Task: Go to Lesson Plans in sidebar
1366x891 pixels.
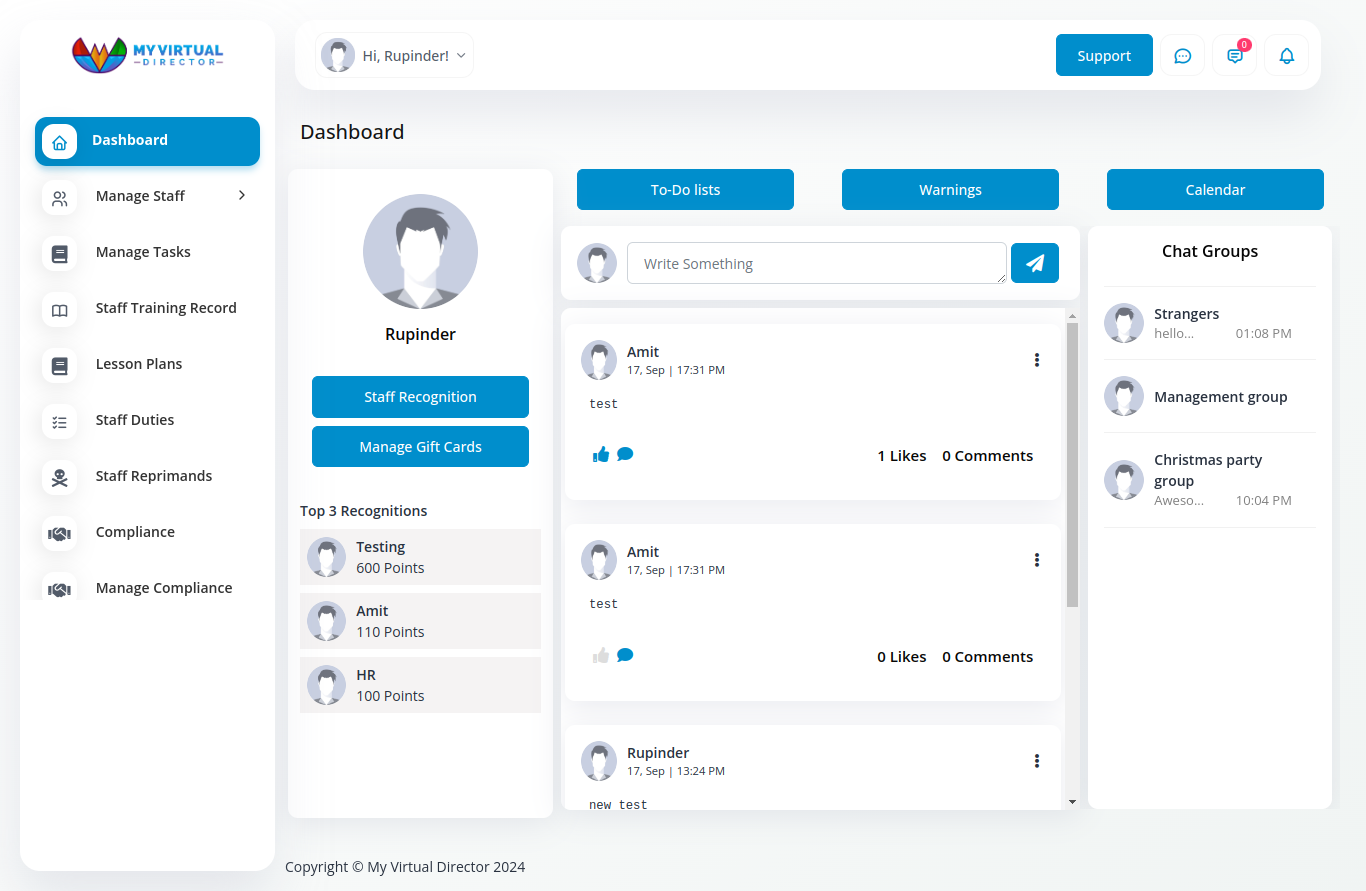Action: pyautogui.click(x=139, y=364)
